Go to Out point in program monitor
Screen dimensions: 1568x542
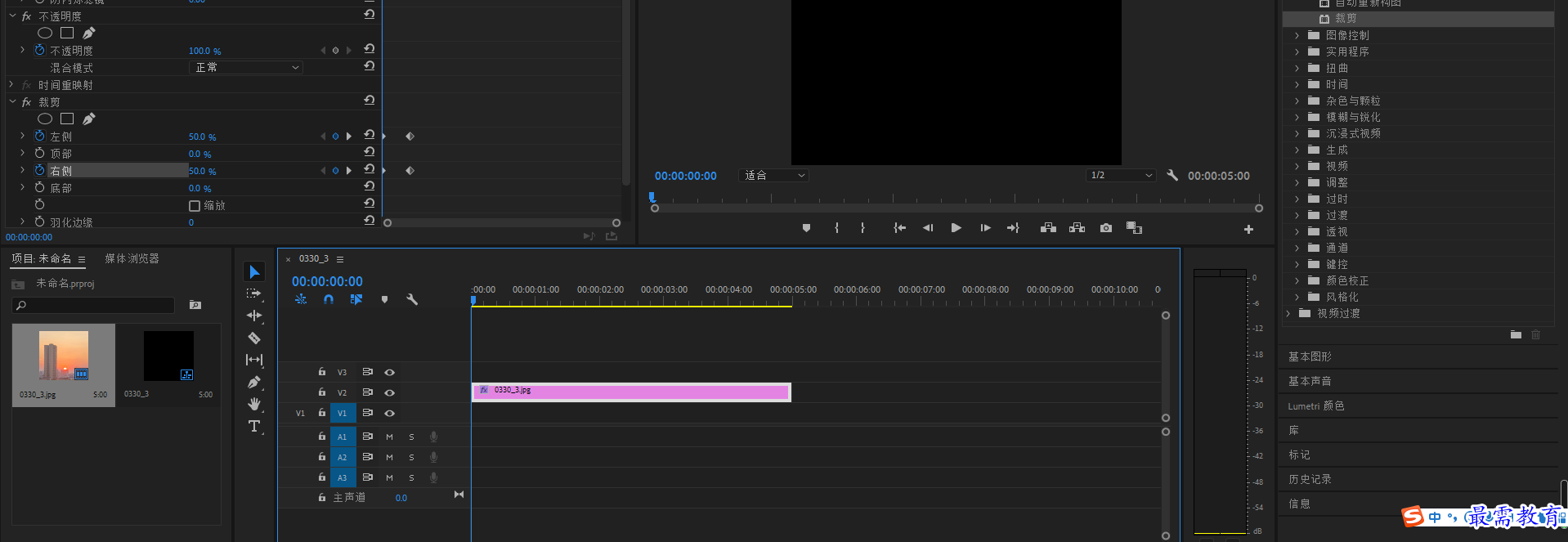click(1013, 228)
